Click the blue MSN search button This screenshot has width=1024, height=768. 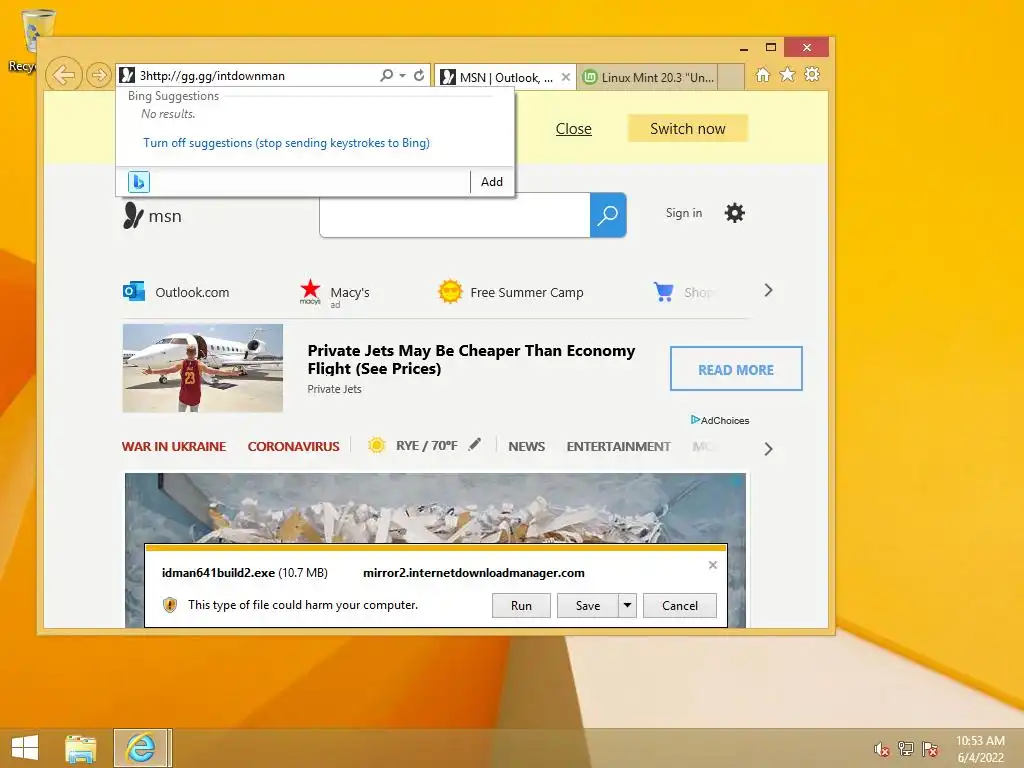608,215
